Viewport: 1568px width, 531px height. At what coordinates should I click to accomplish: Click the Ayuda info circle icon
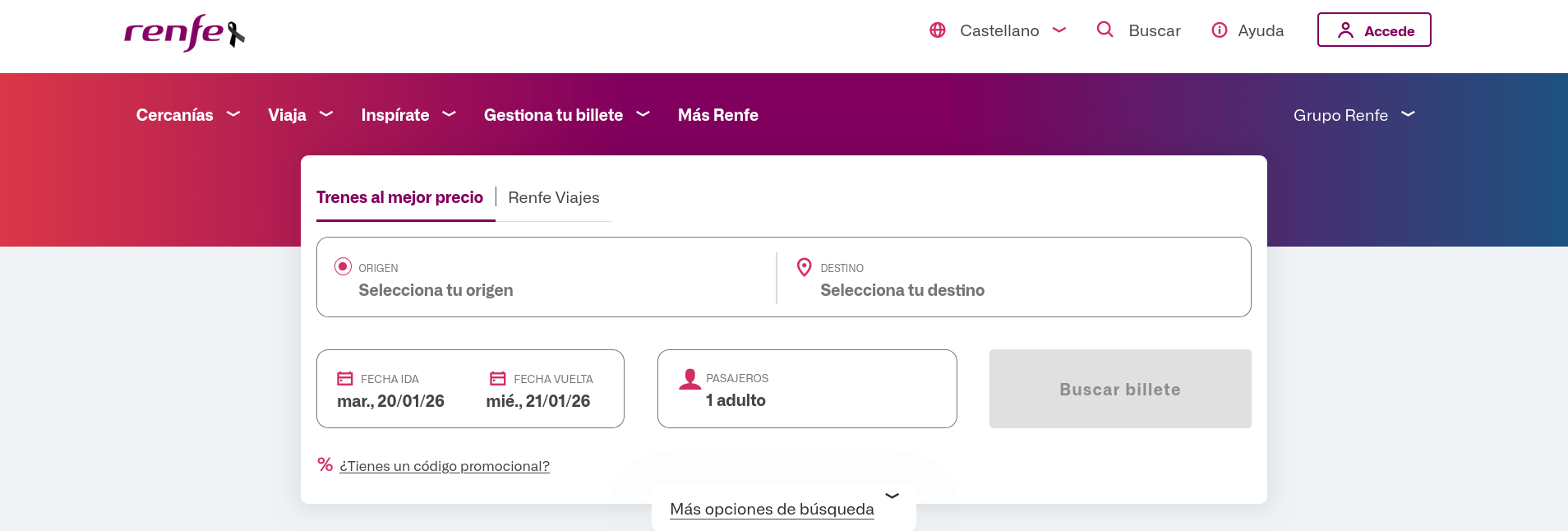click(1220, 30)
